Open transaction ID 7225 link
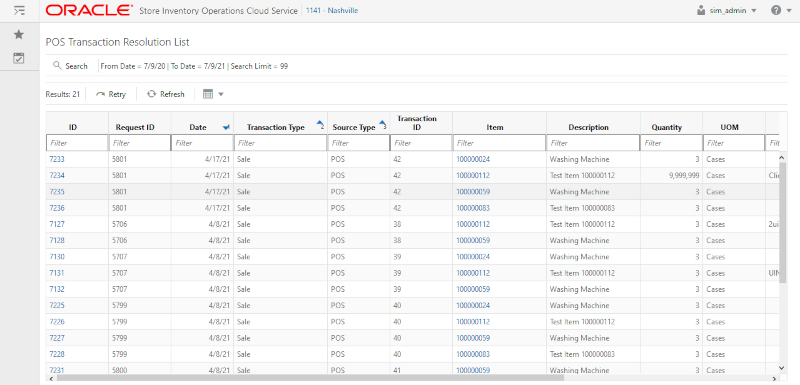 click(x=57, y=305)
